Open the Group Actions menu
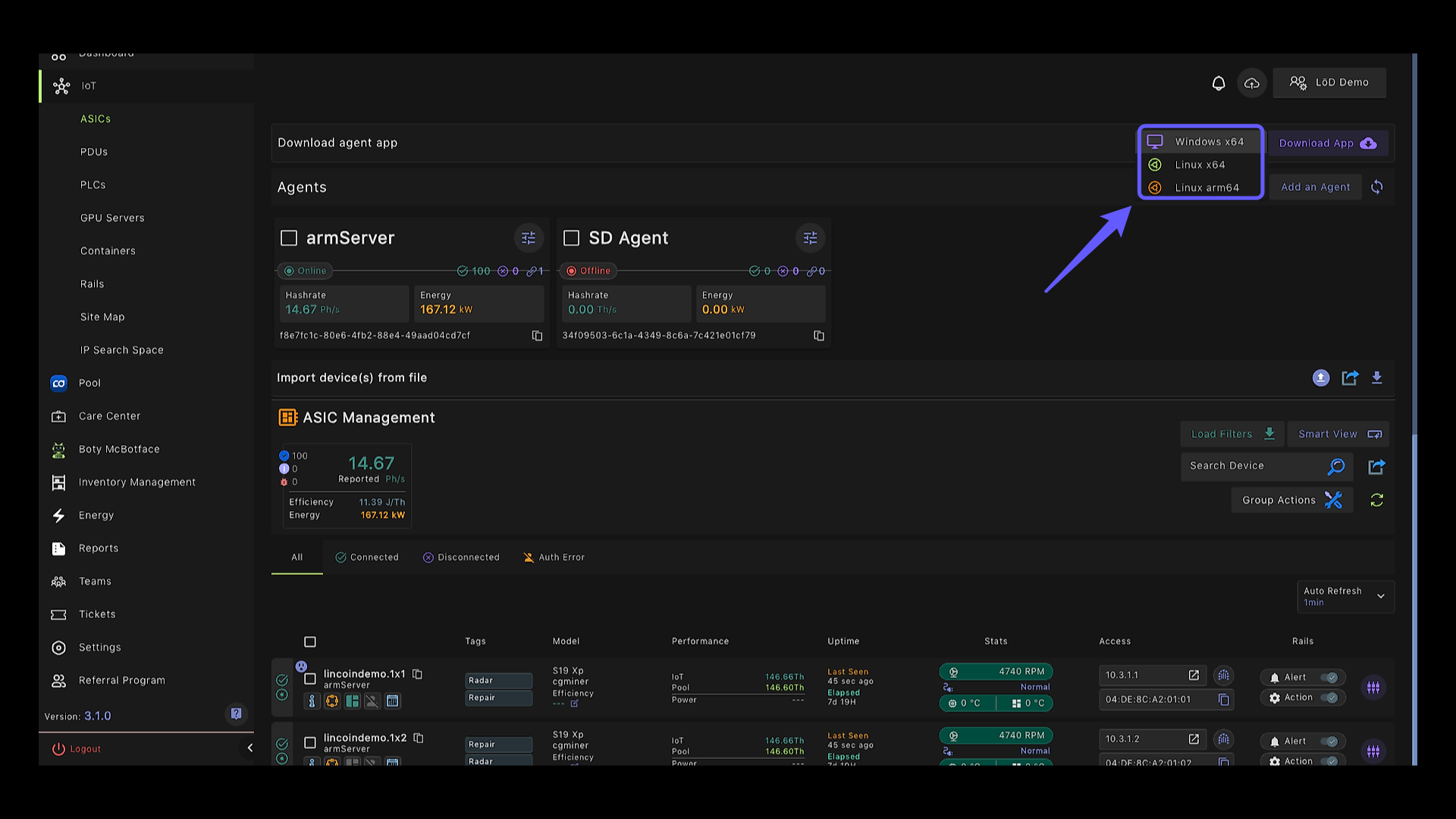Viewport: 1456px width, 819px height. click(1292, 500)
